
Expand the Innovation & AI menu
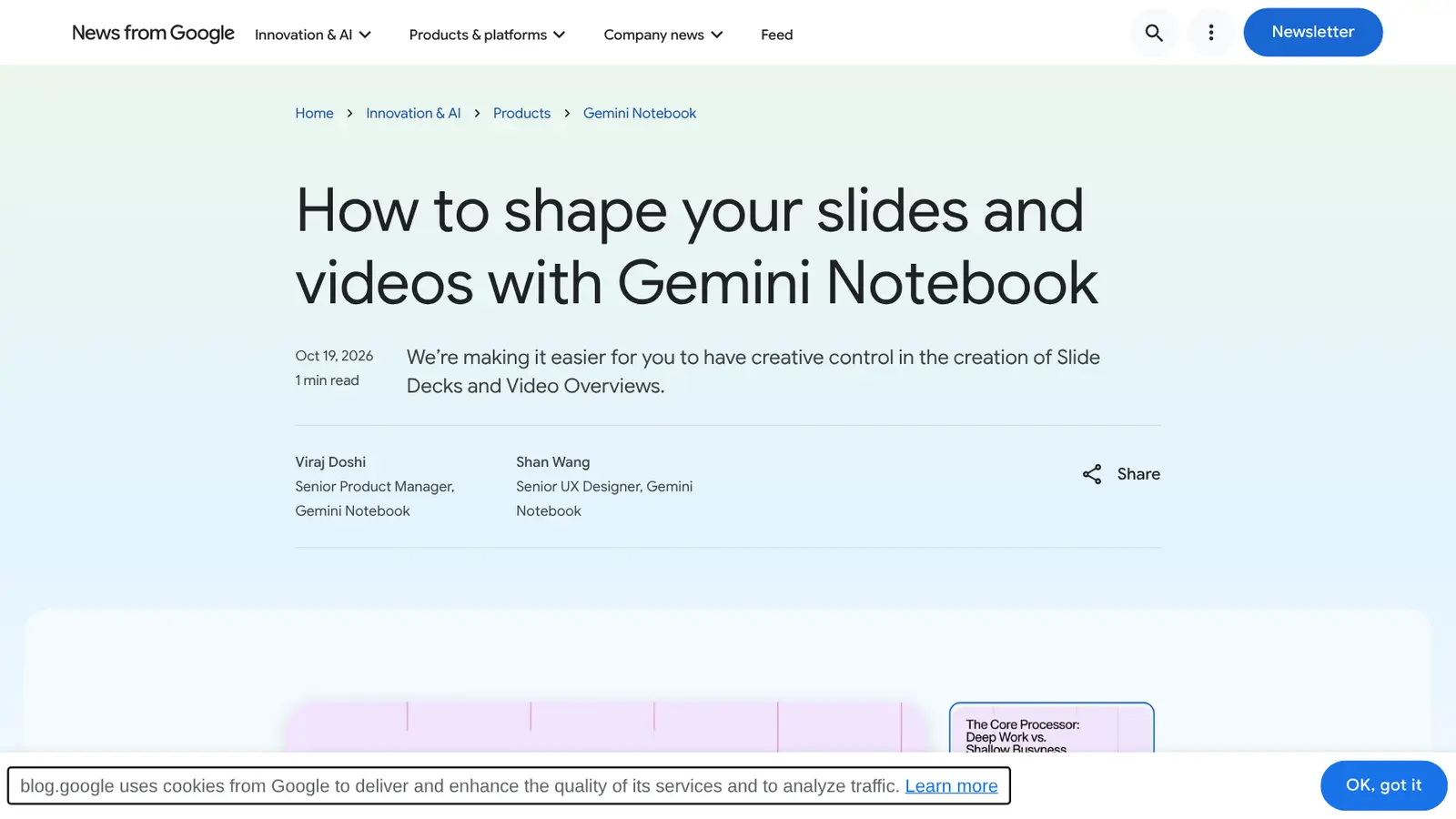[313, 35]
